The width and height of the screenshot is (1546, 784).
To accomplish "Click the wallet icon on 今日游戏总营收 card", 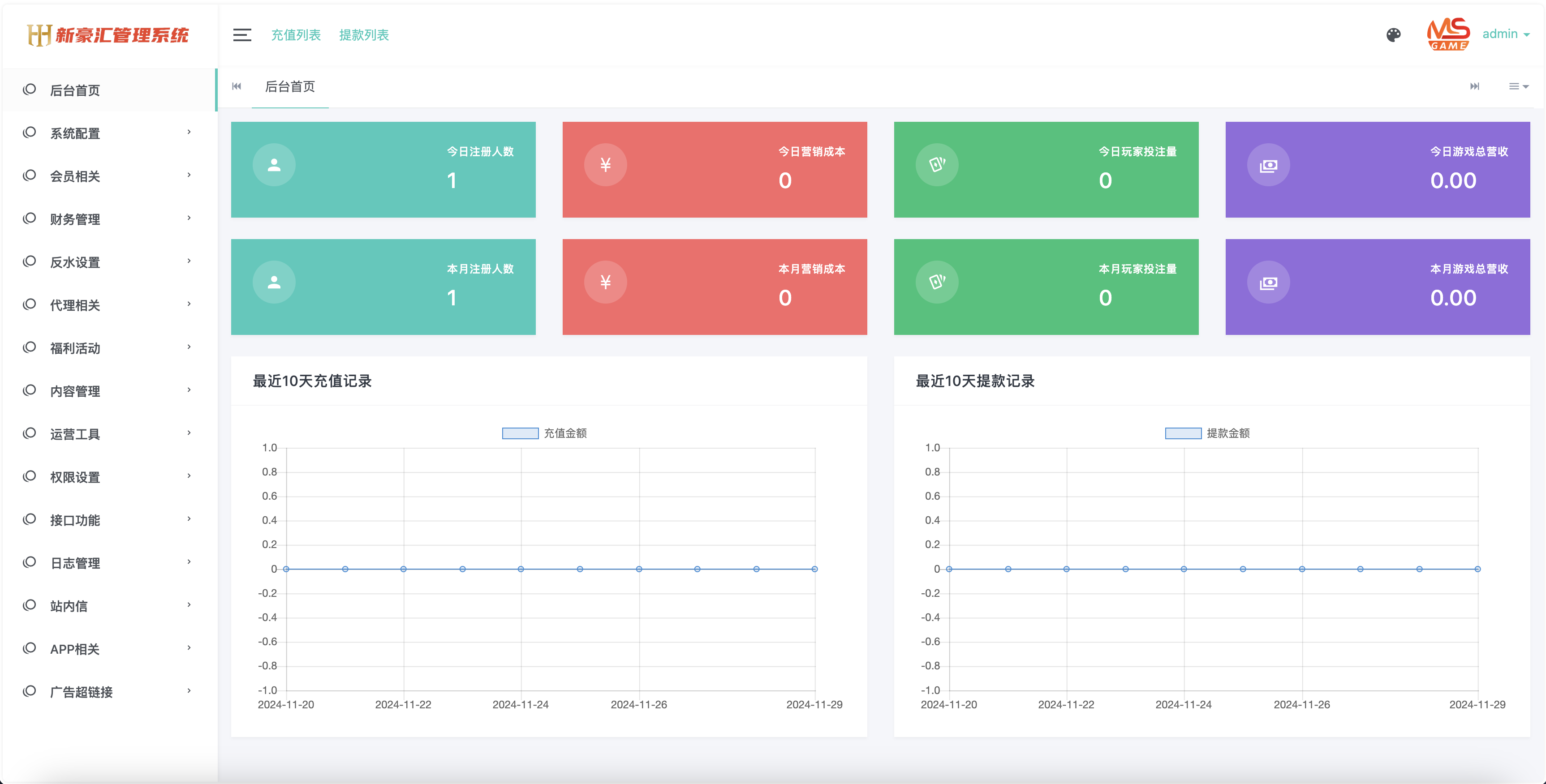I will tap(1268, 164).
